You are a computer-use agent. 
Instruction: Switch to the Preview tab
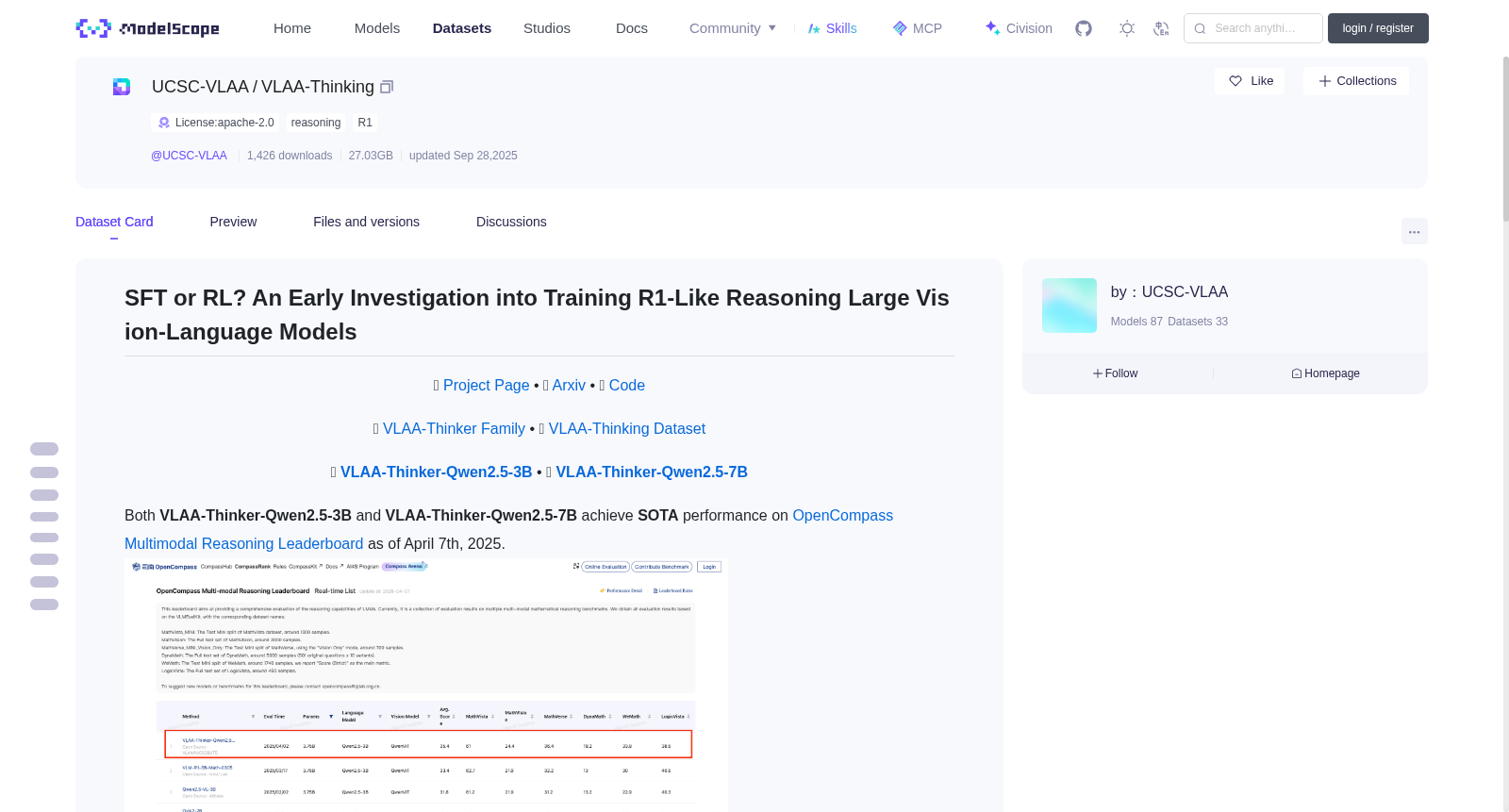[x=233, y=222]
